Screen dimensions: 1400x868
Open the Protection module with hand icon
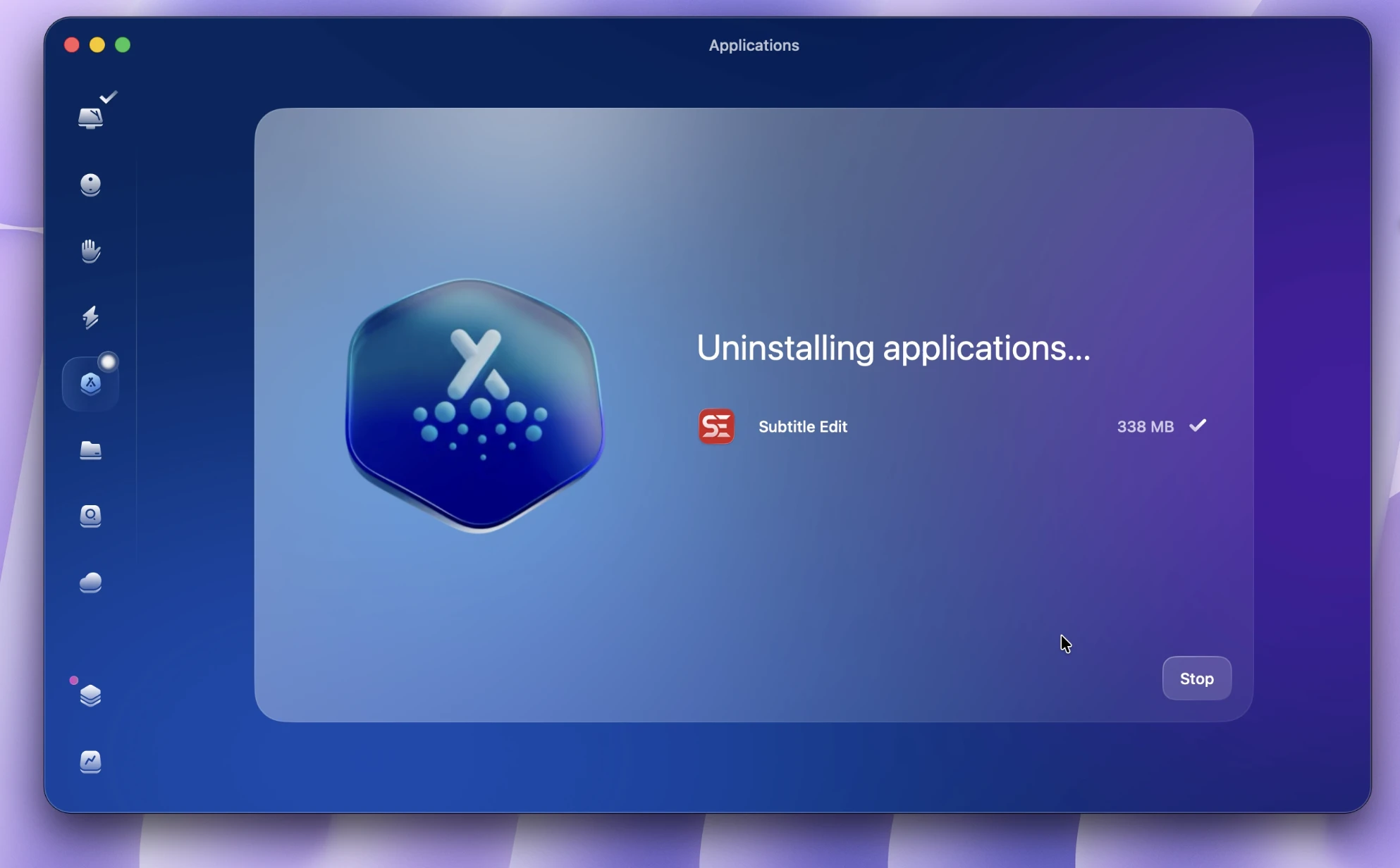click(90, 251)
